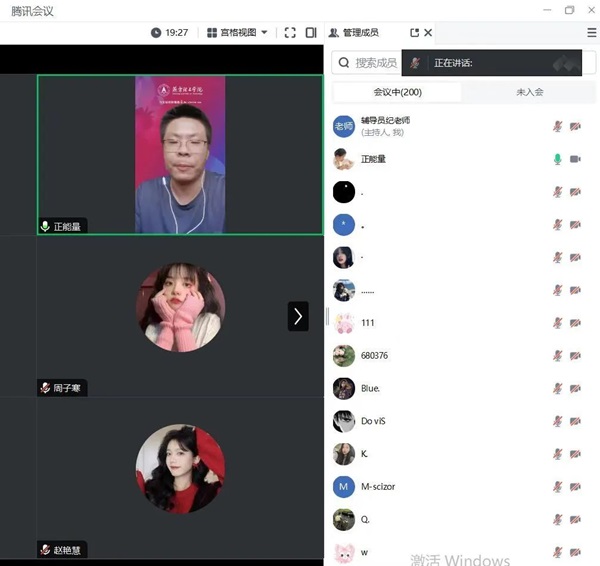Click the meeting timer clock icon
Screen dimensions: 600x566
coord(156,33)
